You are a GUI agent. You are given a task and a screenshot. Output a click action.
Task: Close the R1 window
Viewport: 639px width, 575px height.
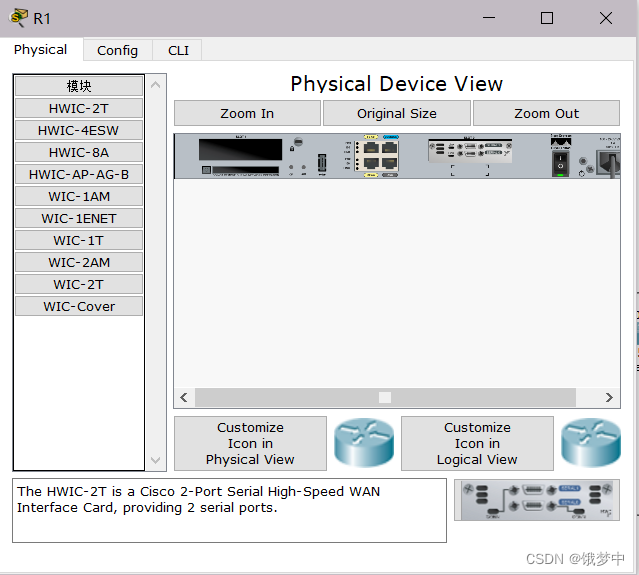pos(606,18)
